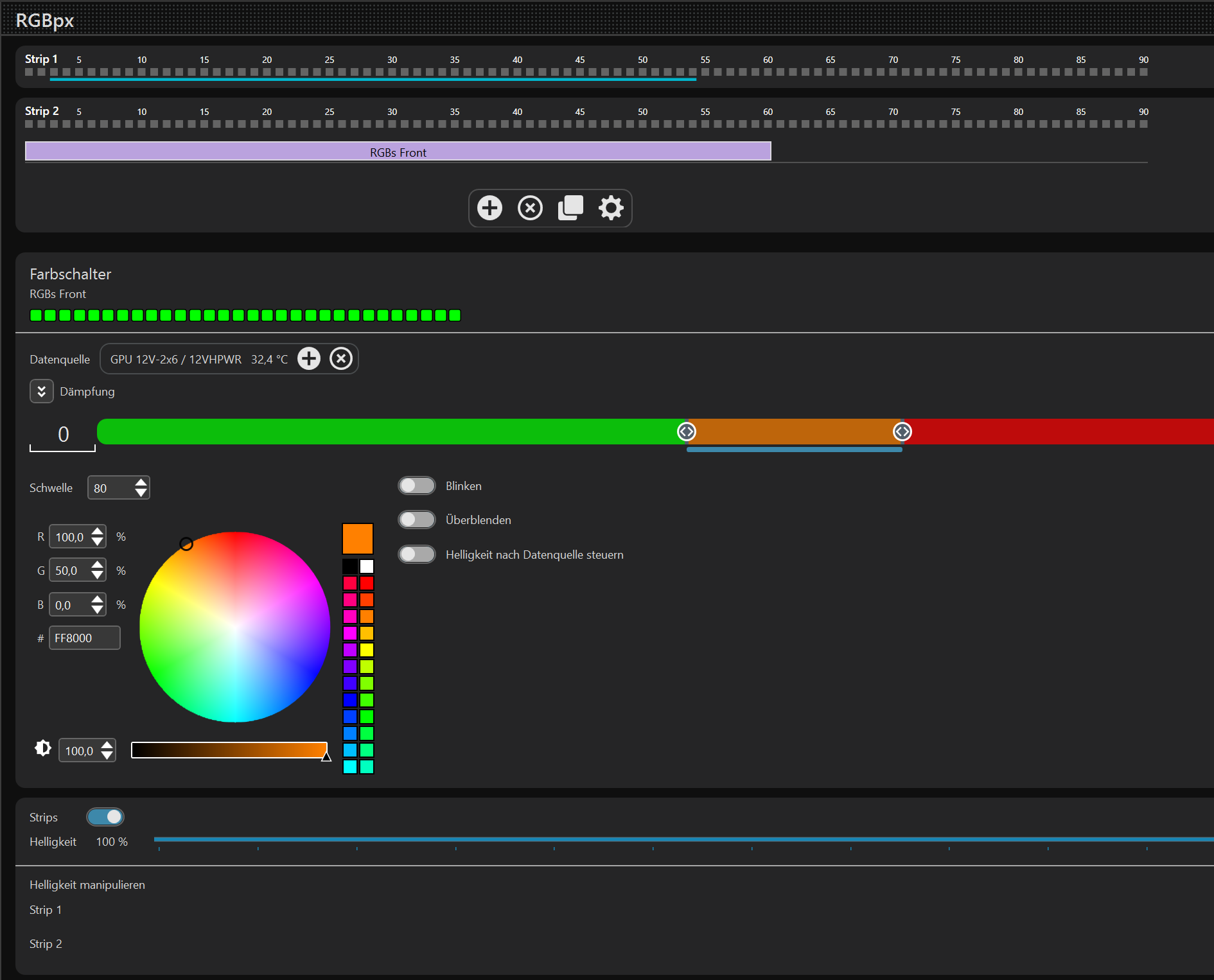Decrease the Schwelle value by one step
1214x980 pixels.
click(x=141, y=493)
